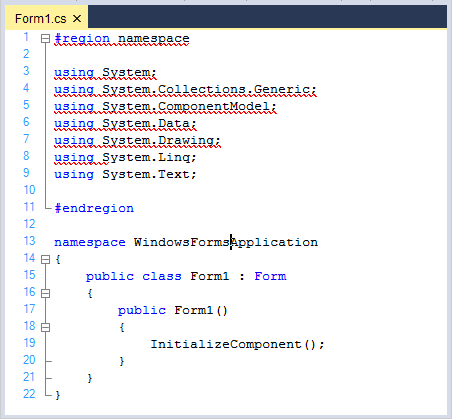The width and height of the screenshot is (452, 419).
Task: Click 'Form1' class name on line 15
Action: click(210, 276)
